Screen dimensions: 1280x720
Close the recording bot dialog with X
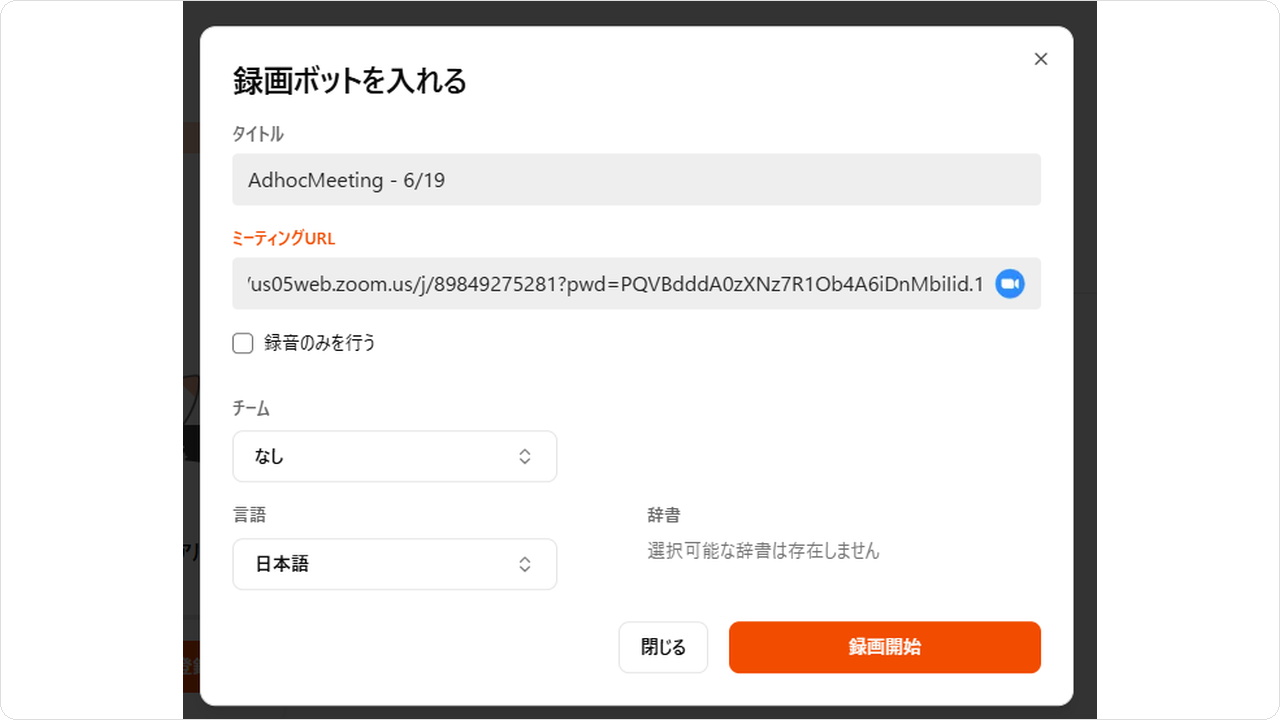point(1041,59)
